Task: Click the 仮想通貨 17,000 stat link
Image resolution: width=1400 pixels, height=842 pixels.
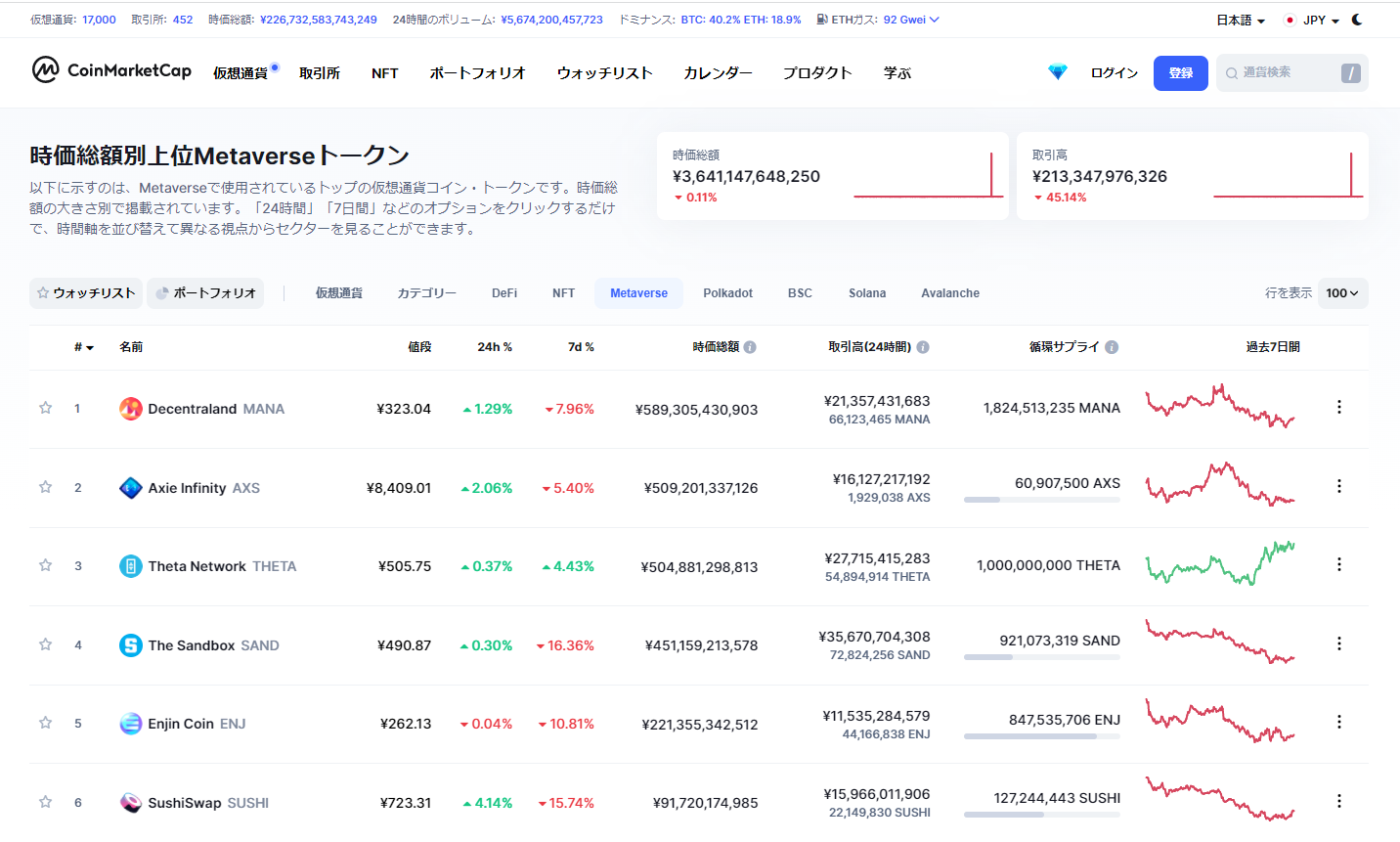Action: click(73, 20)
